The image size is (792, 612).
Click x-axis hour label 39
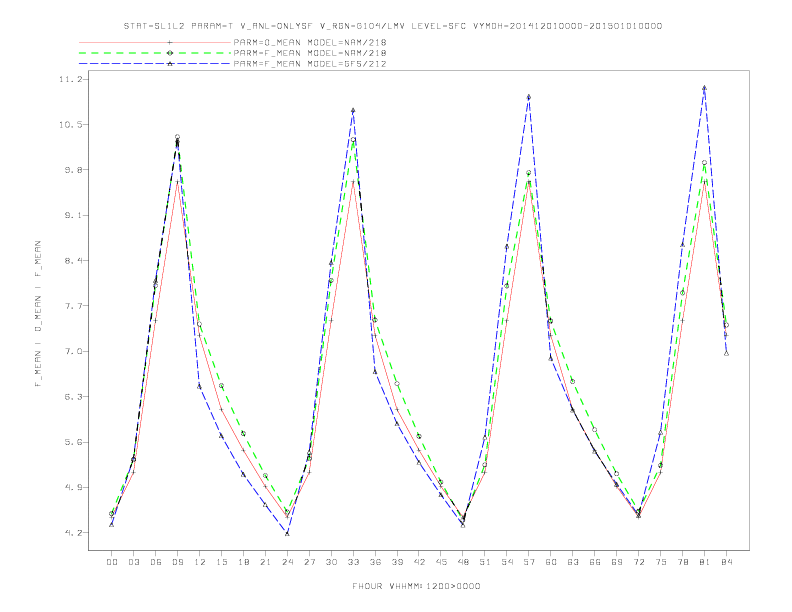(397, 562)
